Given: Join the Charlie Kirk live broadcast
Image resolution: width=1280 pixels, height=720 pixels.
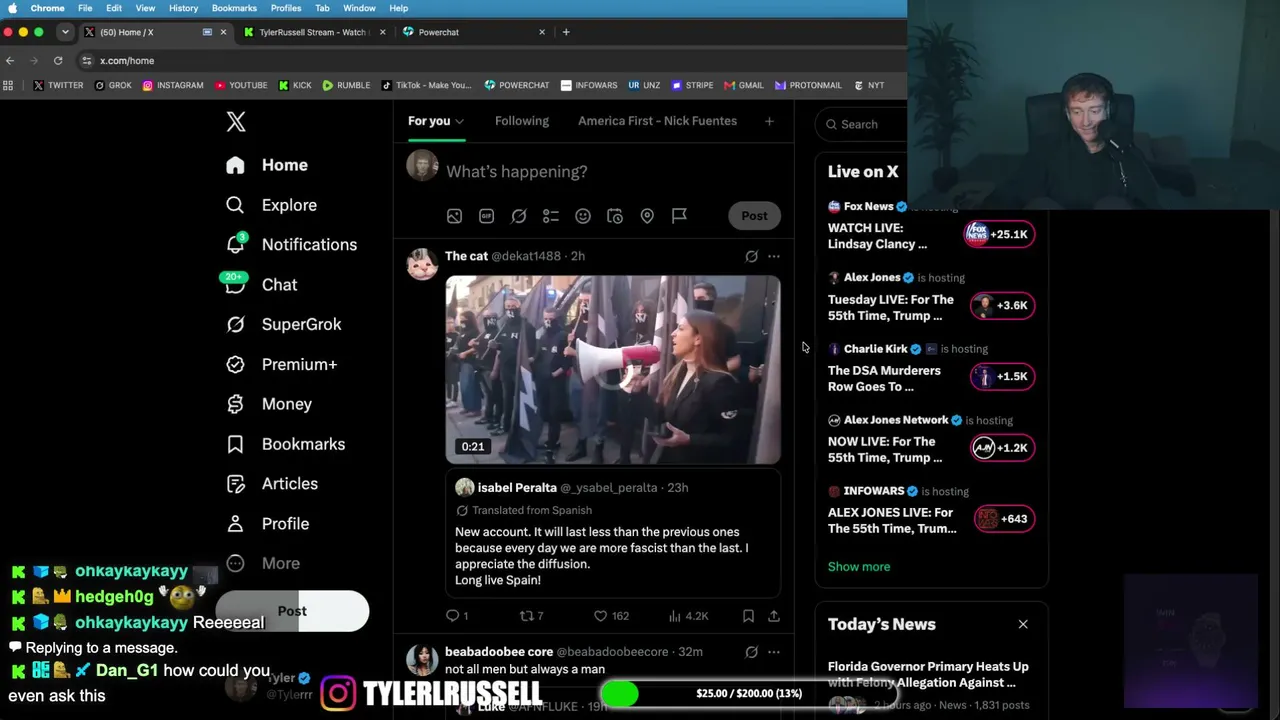Looking at the screenshot, I should pos(1003,376).
